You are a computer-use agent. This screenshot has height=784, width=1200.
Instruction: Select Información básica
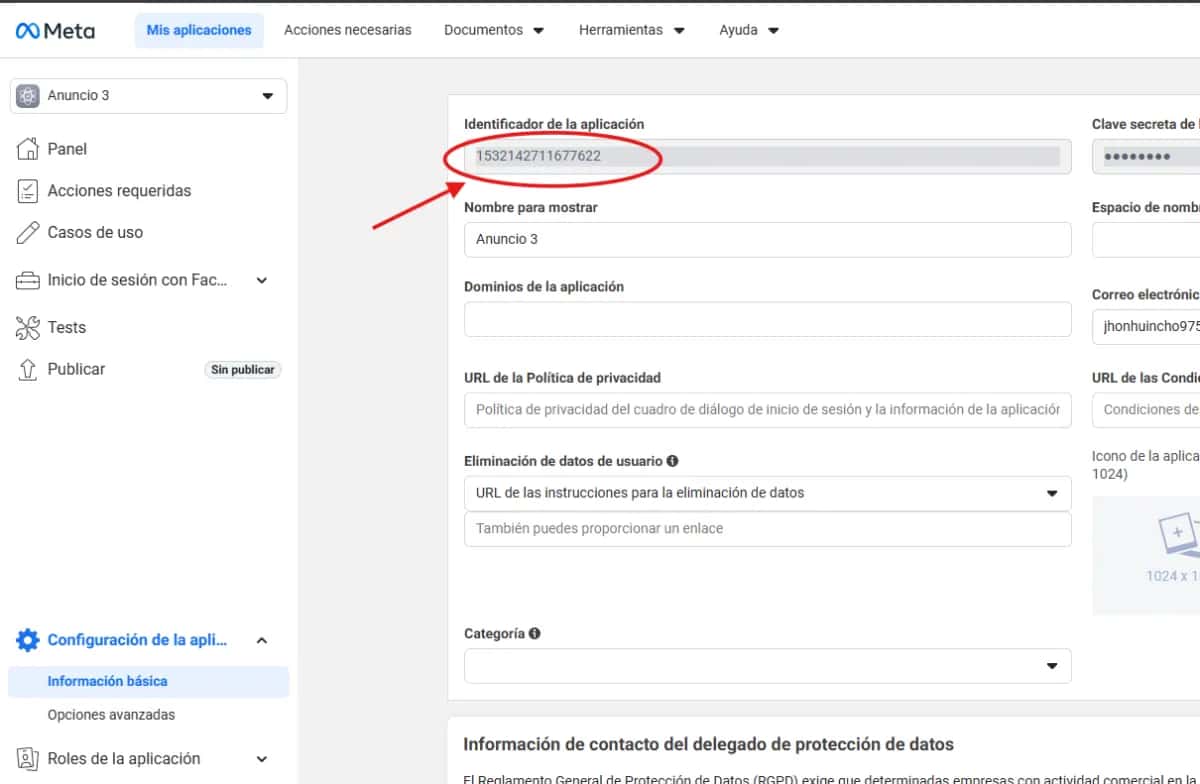(148, 681)
